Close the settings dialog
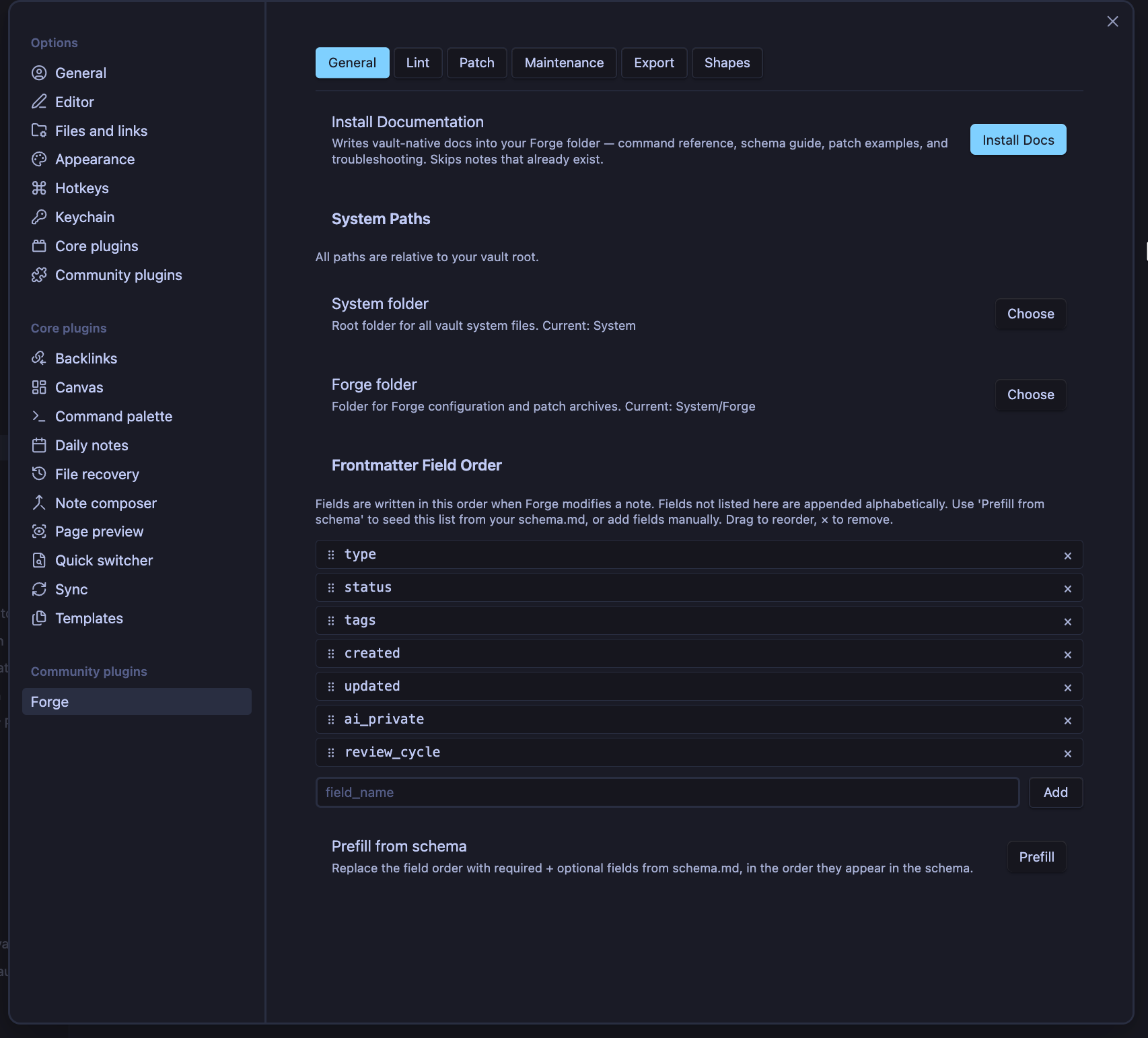1148x1038 pixels. point(1112,22)
